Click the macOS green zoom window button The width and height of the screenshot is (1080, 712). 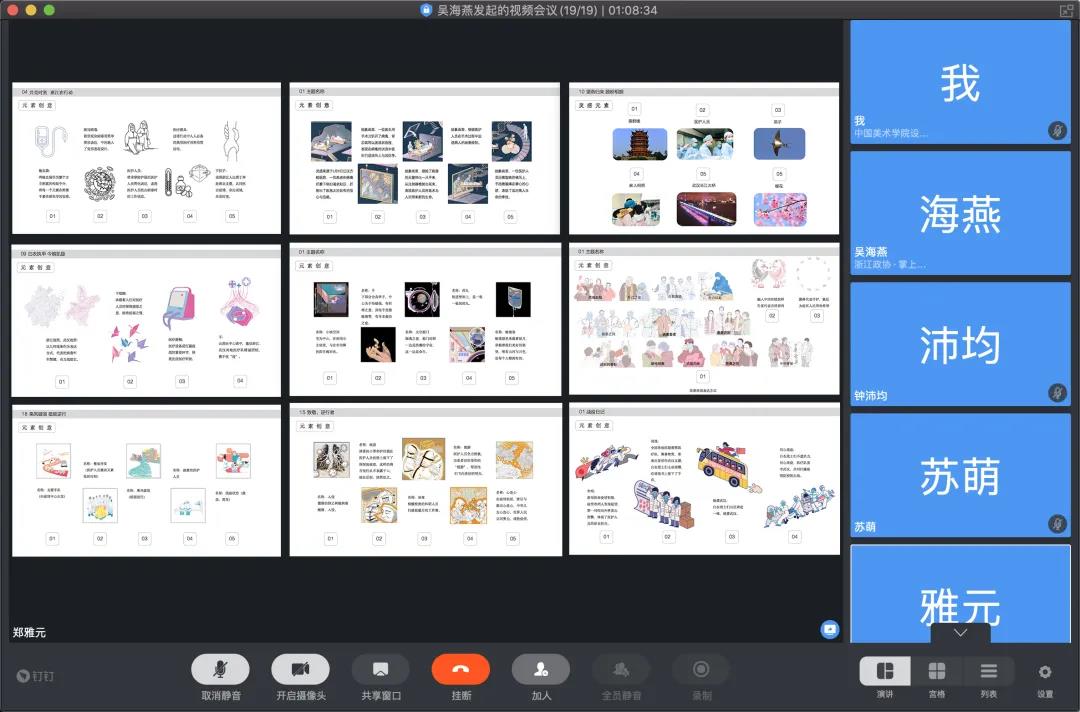click(48, 10)
